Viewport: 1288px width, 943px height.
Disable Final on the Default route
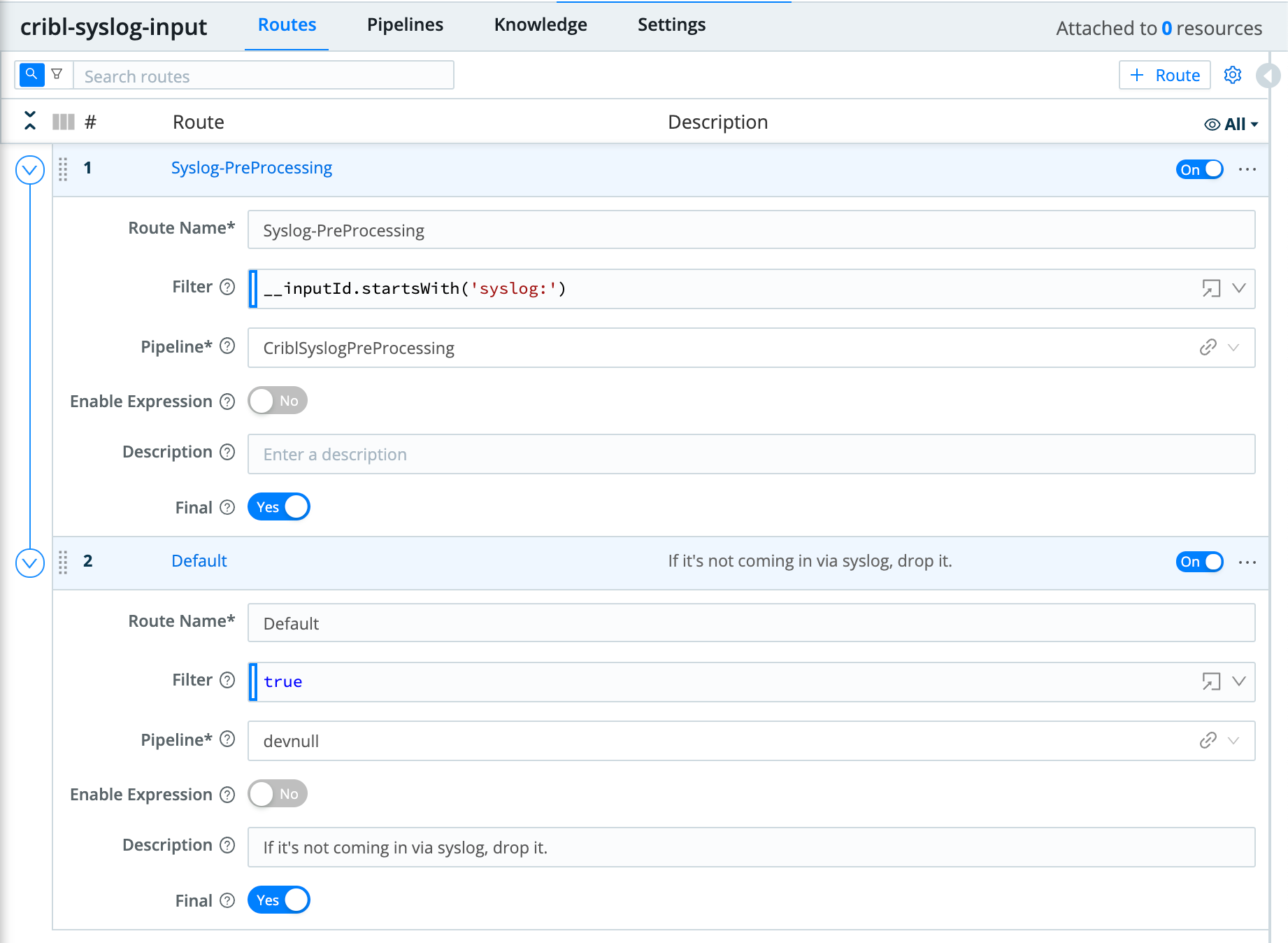click(278, 900)
